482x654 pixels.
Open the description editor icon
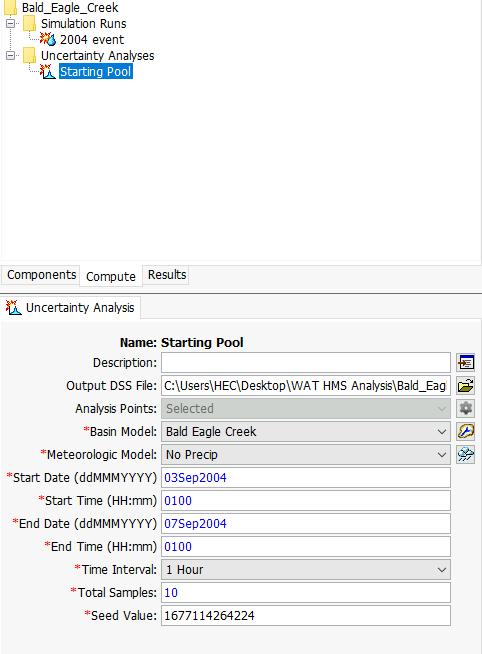[x=465, y=362]
